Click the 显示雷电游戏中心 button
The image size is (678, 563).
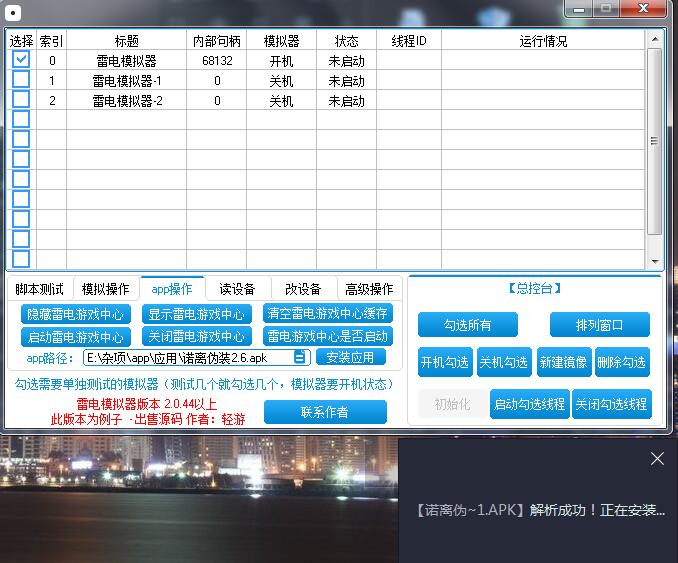[197, 314]
